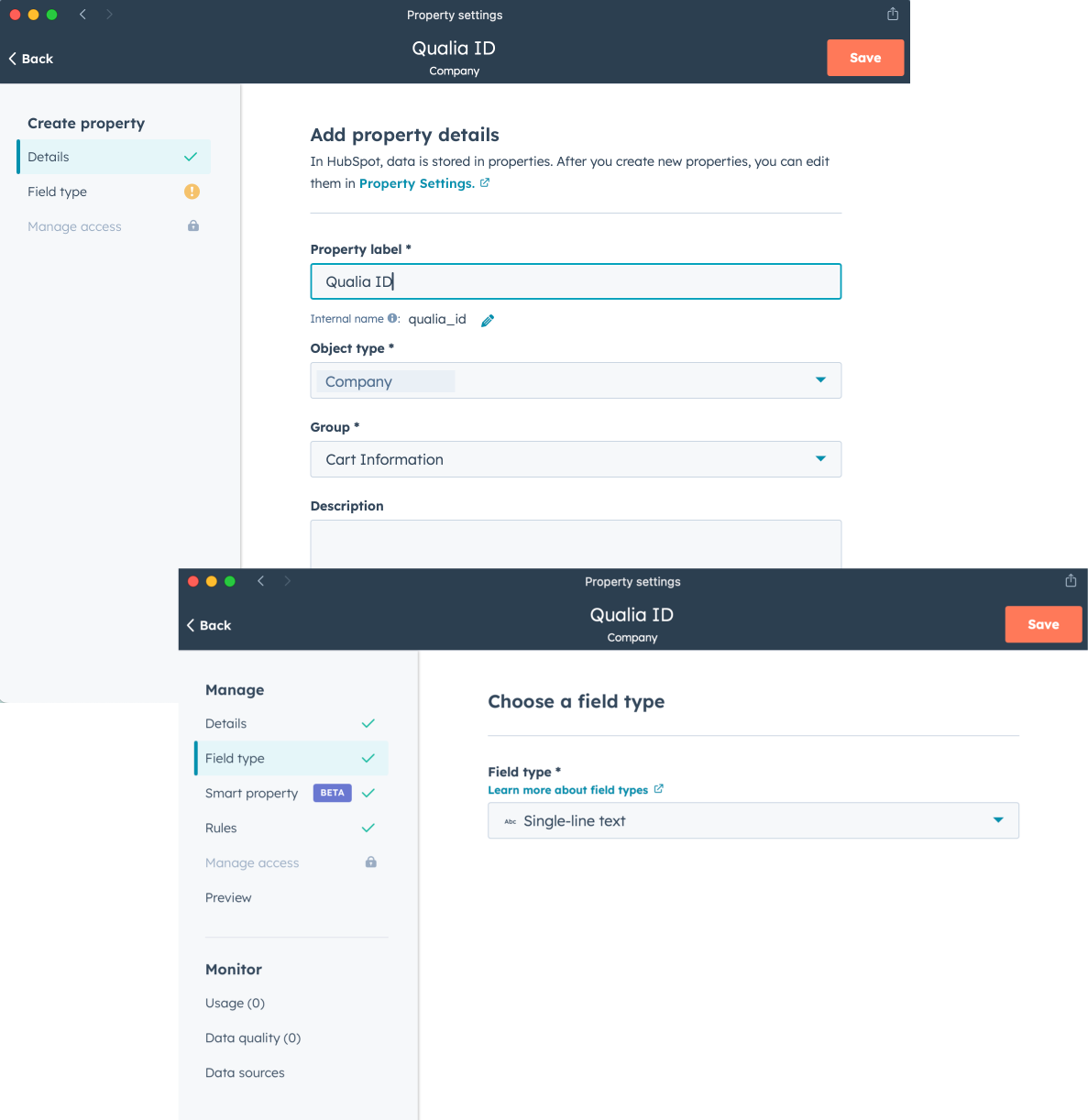
Task: Click the lock icon in the Create property sidebar
Action: [193, 225]
